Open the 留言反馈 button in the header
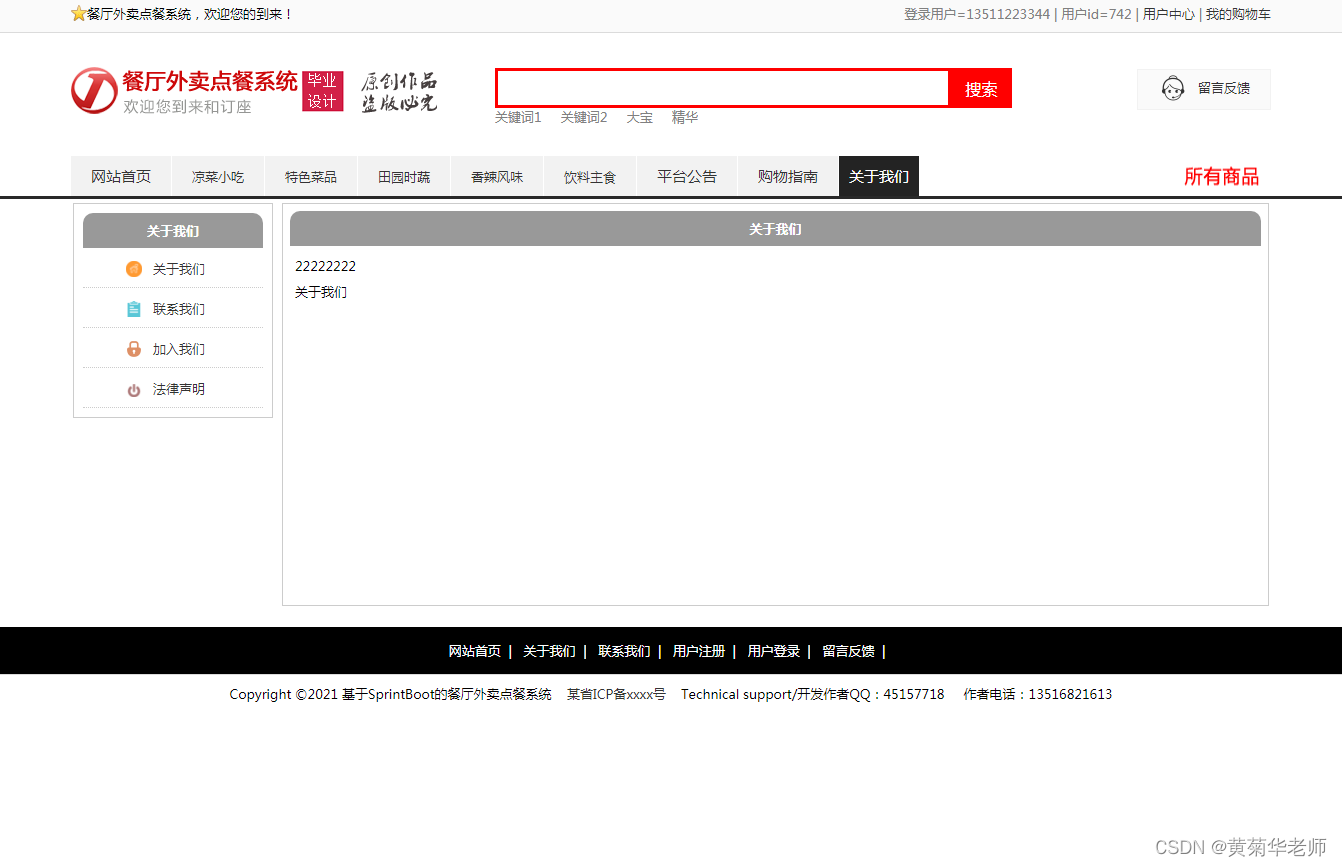The height and width of the screenshot is (867, 1342). coord(1204,89)
